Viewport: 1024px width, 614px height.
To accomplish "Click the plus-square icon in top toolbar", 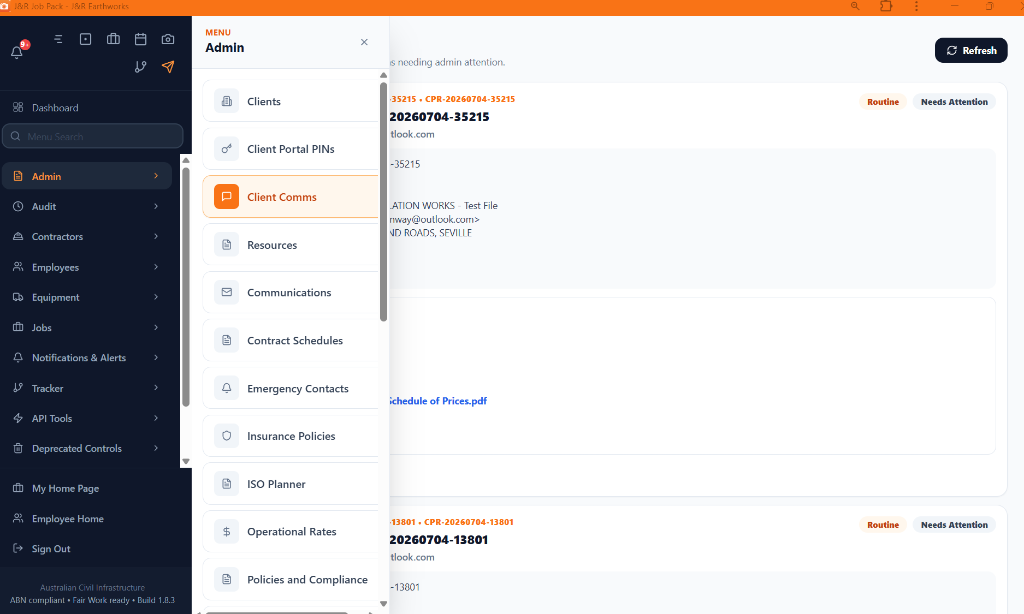I will click(x=86, y=39).
